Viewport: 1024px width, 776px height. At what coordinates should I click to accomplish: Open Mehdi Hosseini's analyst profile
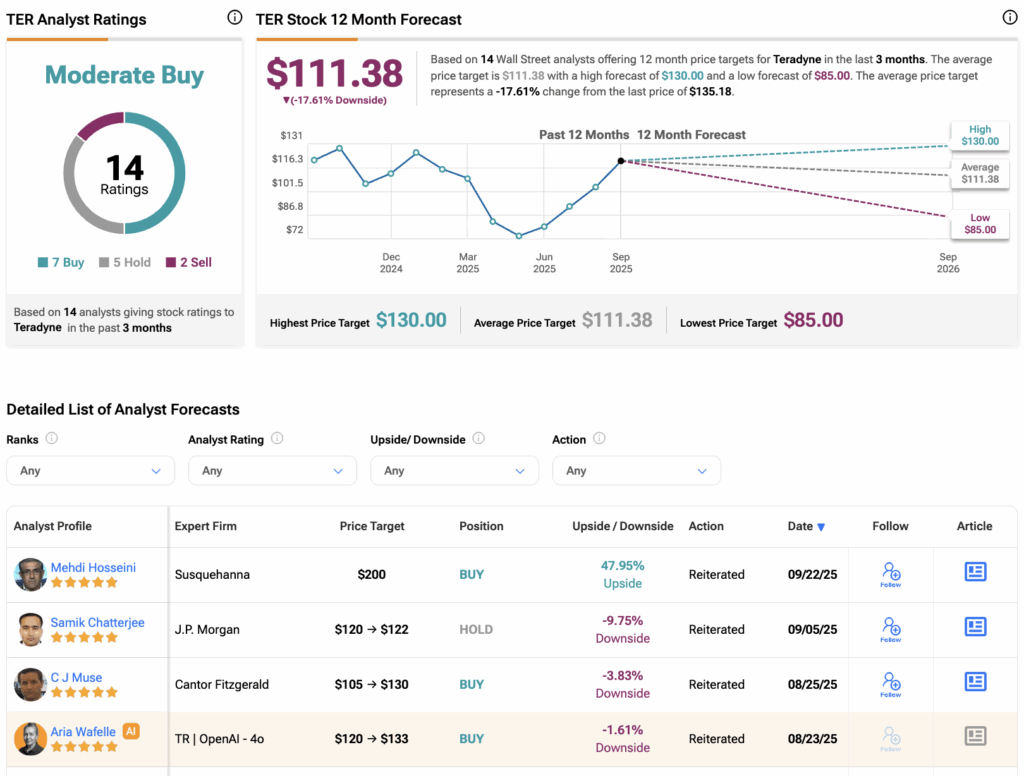pos(93,567)
